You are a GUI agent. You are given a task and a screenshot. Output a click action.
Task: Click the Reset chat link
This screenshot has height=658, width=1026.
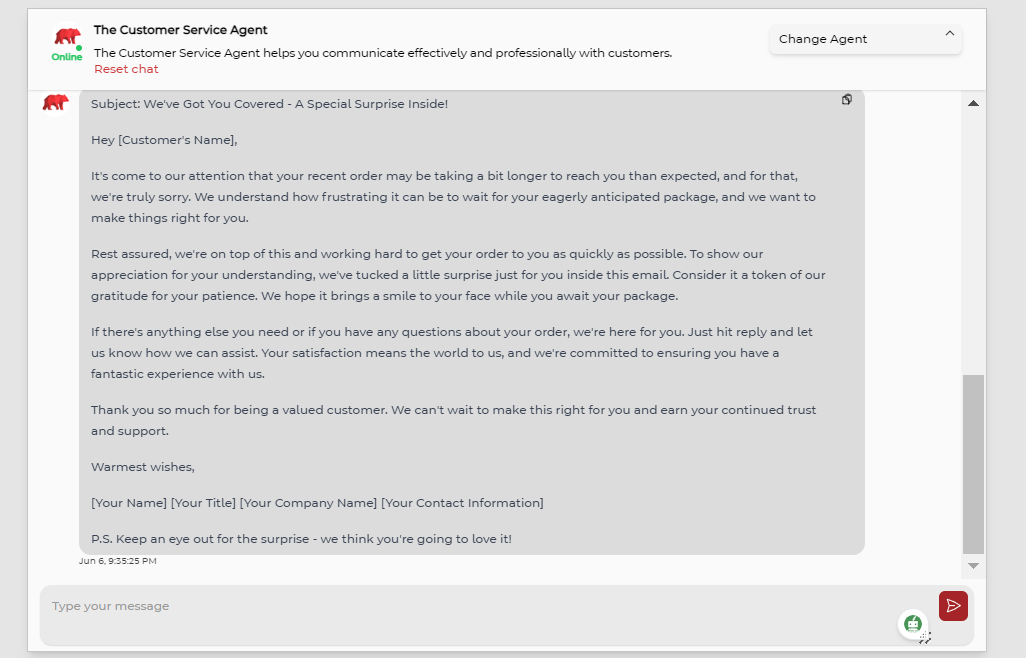point(126,69)
